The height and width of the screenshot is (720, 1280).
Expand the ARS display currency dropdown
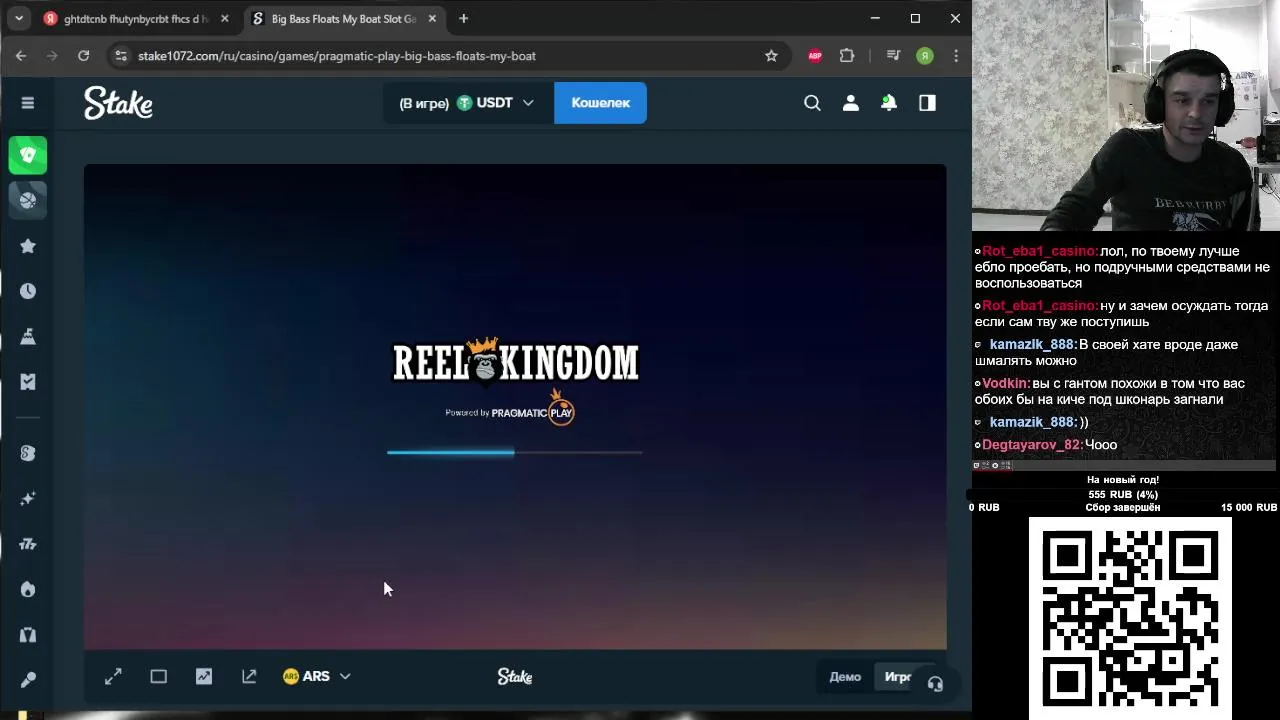pyautogui.click(x=316, y=677)
